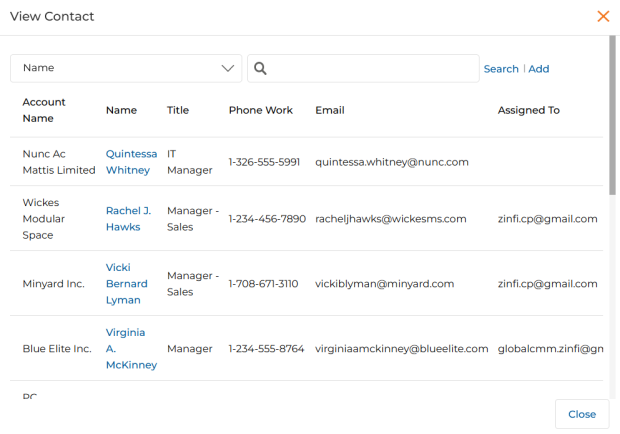Click email vickiblyman@minyard.com

coord(384,283)
